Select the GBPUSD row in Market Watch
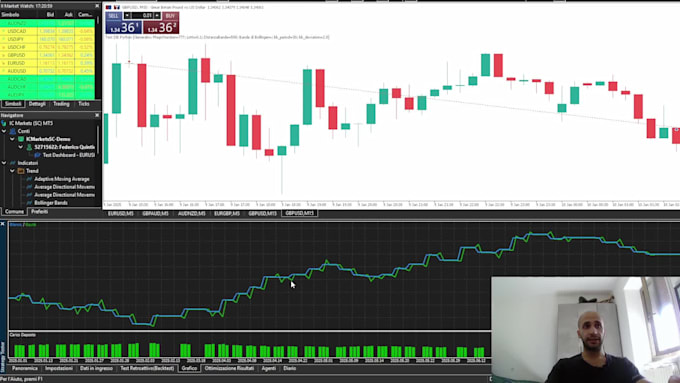Image resolution: width=680 pixels, height=383 pixels. [x=47, y=55]
